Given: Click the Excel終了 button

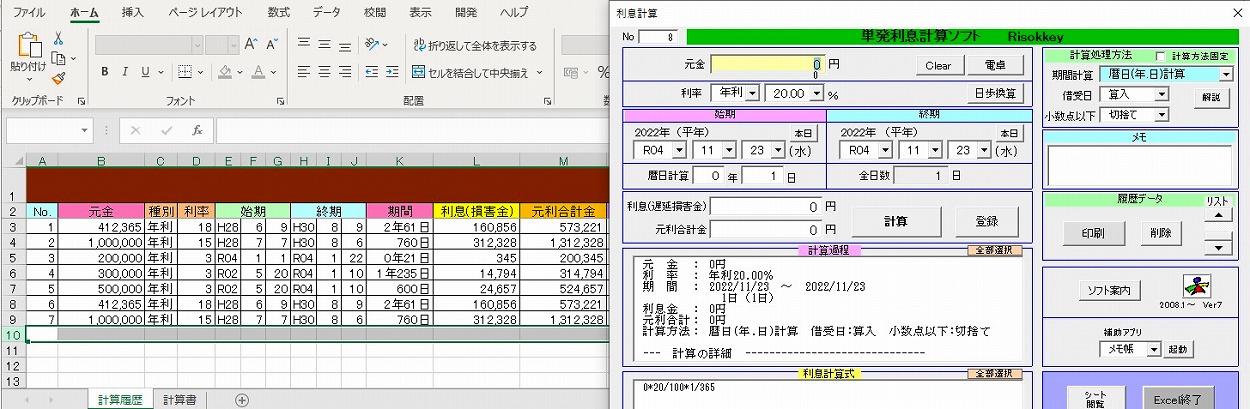Looking at the screenshot, I should (1178, 399).
